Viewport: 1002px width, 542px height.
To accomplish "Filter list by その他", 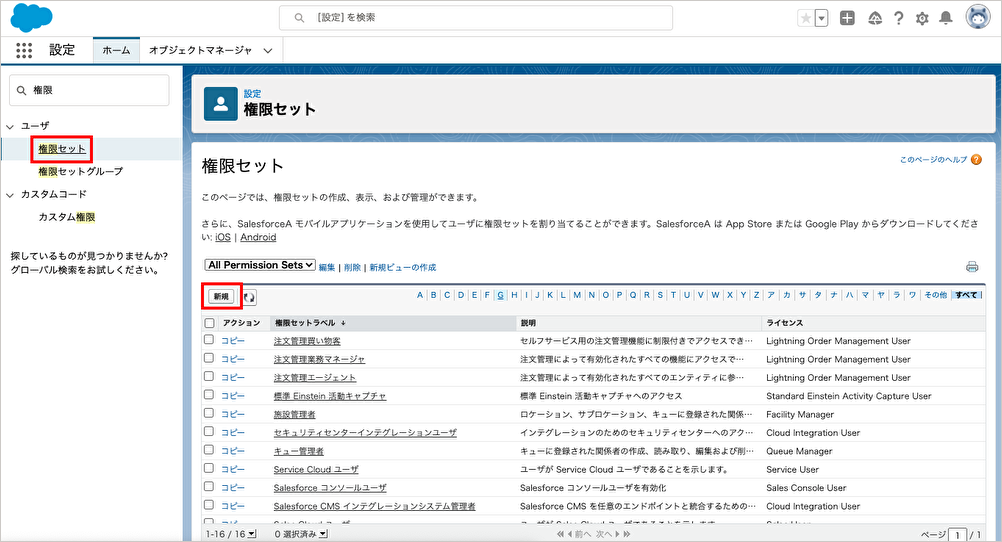I will [x=936, y=295].
